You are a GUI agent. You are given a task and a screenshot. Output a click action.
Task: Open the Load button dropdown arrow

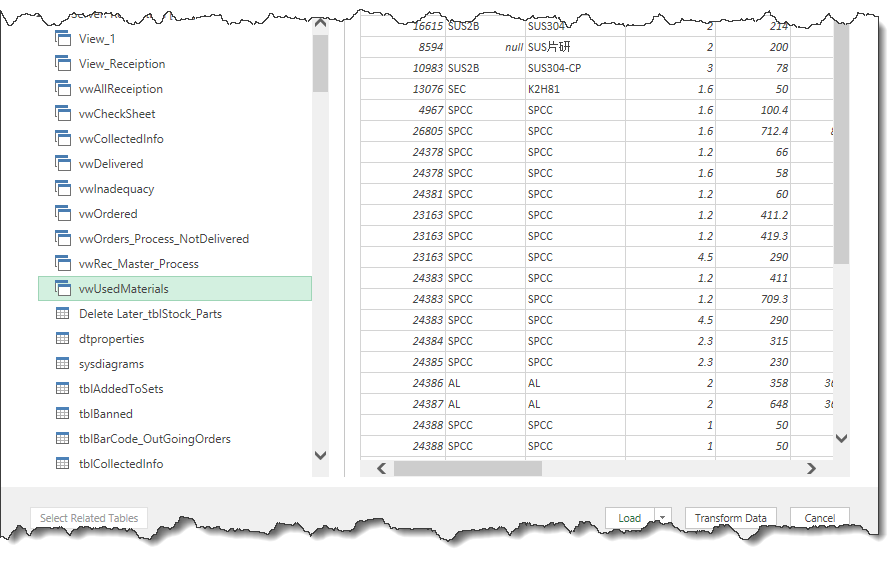[663, 517]
